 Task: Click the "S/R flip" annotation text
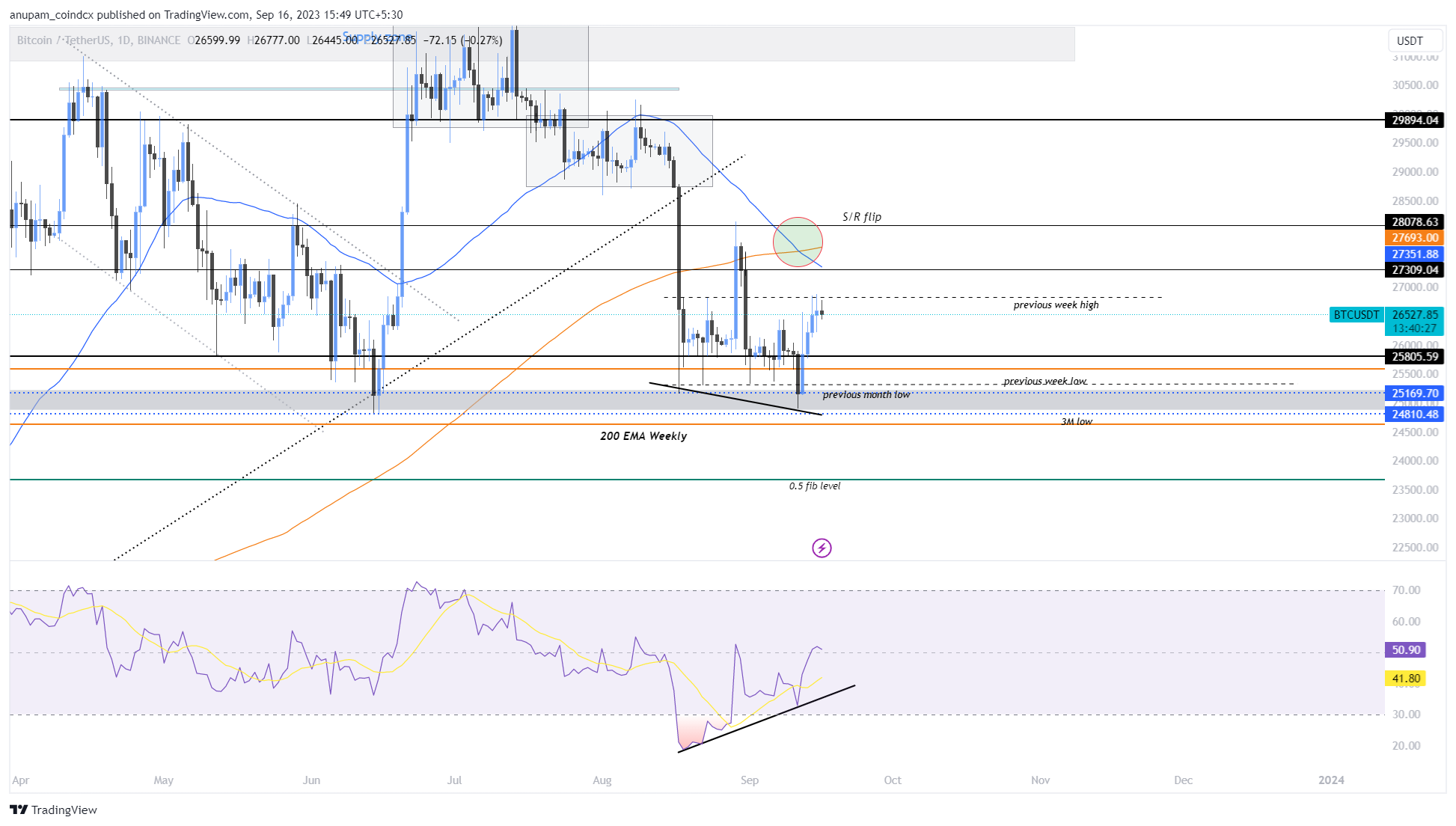tap(862, 217)
